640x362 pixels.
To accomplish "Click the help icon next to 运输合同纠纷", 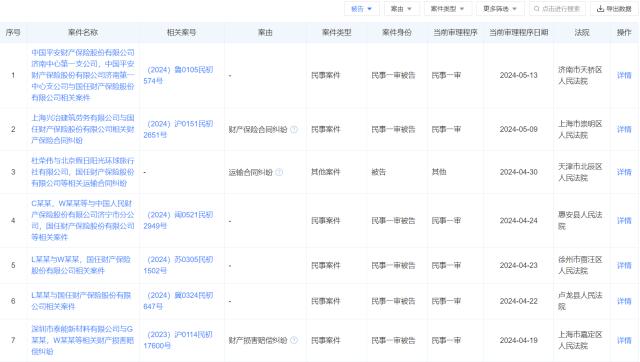I will pyautogui.click(x=279, y=172).
